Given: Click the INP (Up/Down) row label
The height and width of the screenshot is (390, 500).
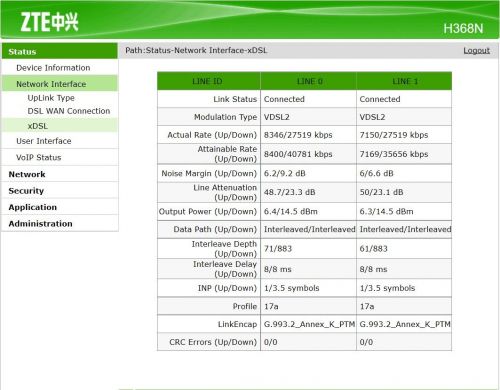Looking at the screenshot, I should 227,288.
